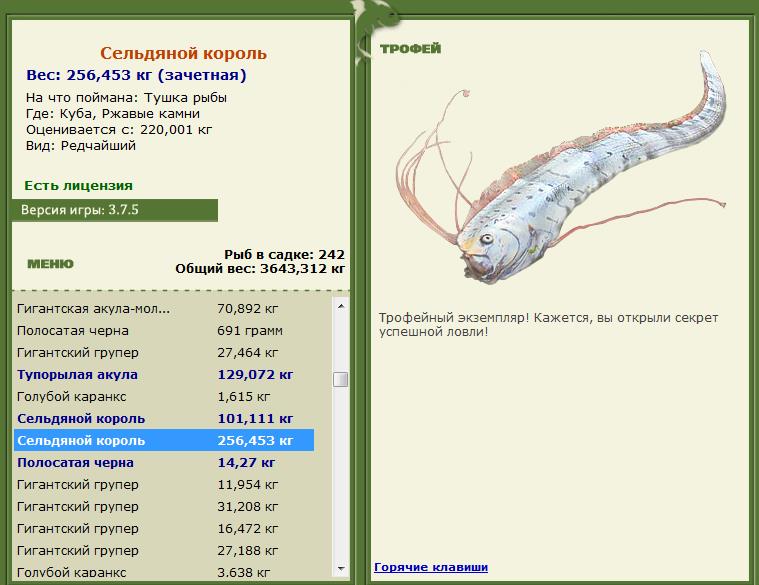Select Полосатая черна 14,27 кг row
The width and height of the screenshot is (759, 585).
164,463
